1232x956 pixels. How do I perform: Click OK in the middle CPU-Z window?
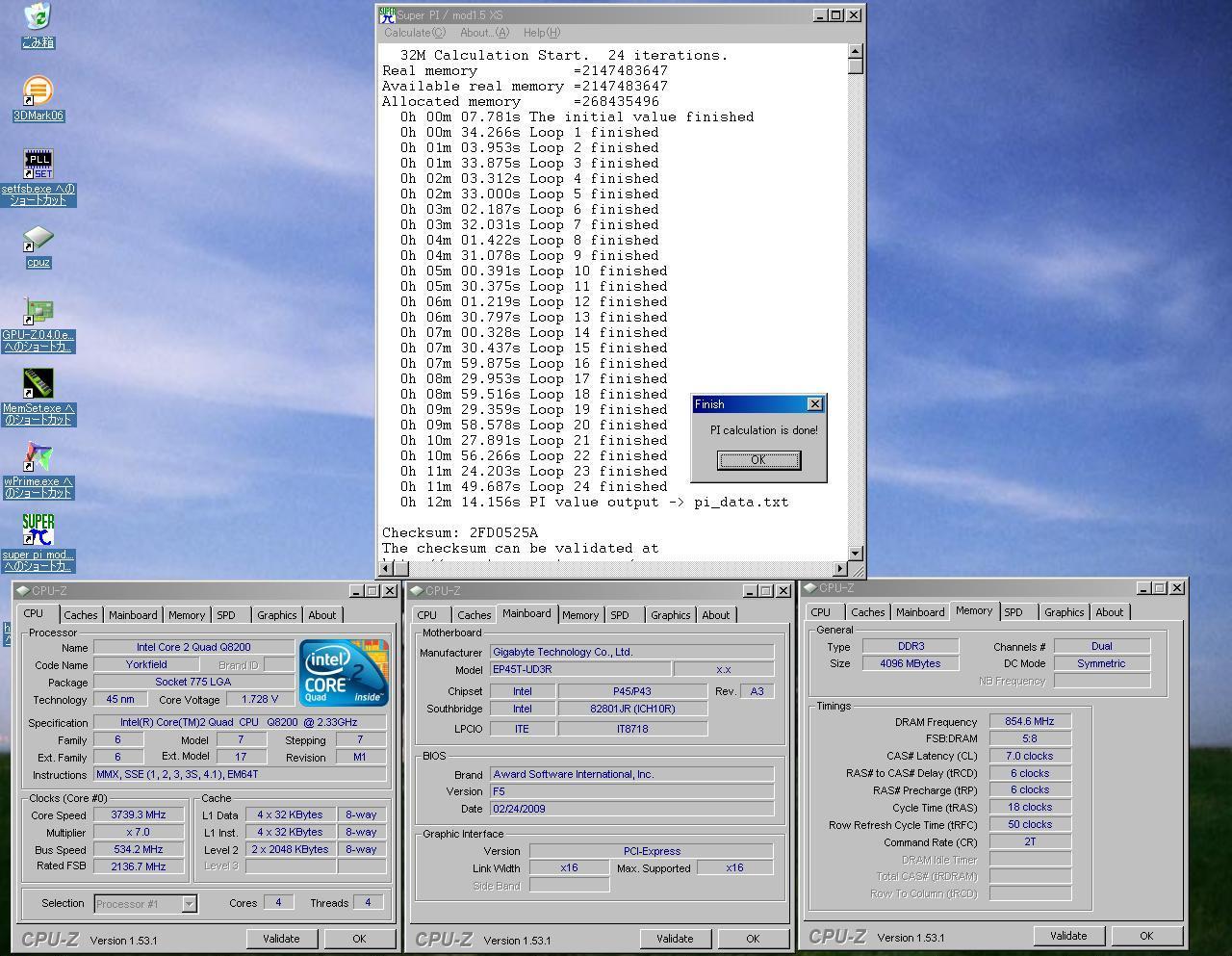(x=753, y=939)
